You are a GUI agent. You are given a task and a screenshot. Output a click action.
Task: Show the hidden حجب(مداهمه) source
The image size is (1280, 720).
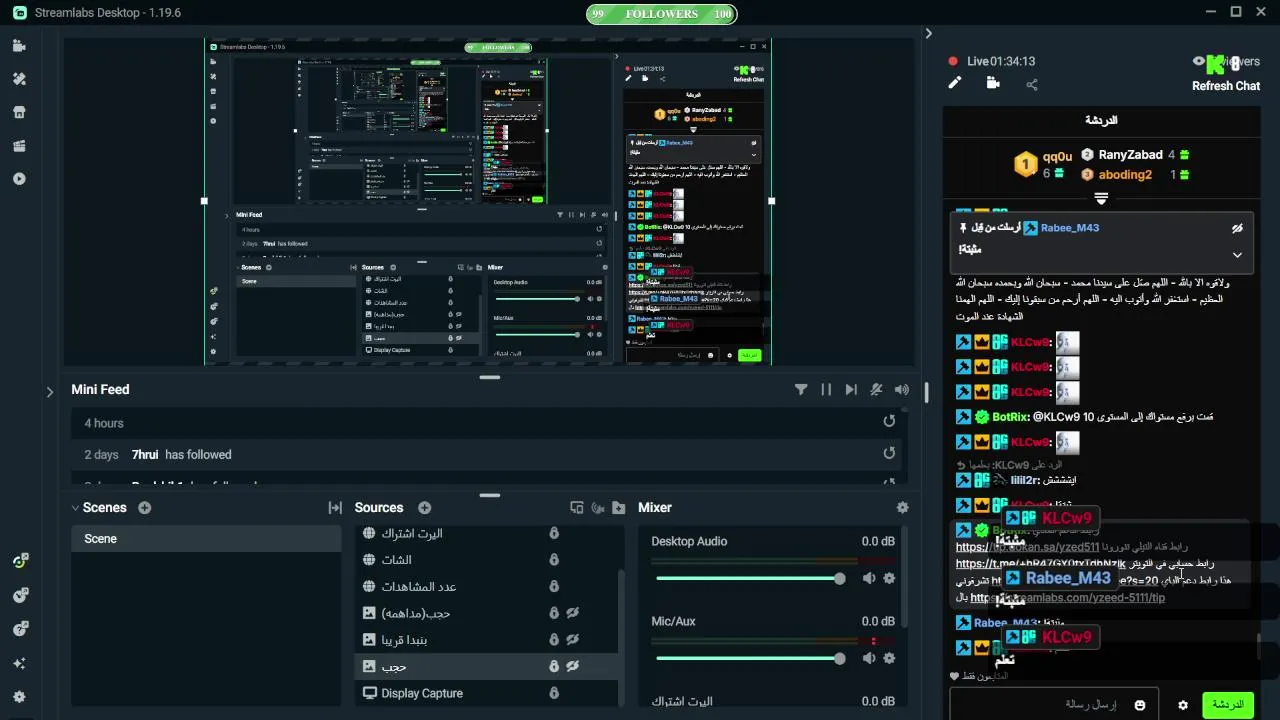tap(573, 613)
